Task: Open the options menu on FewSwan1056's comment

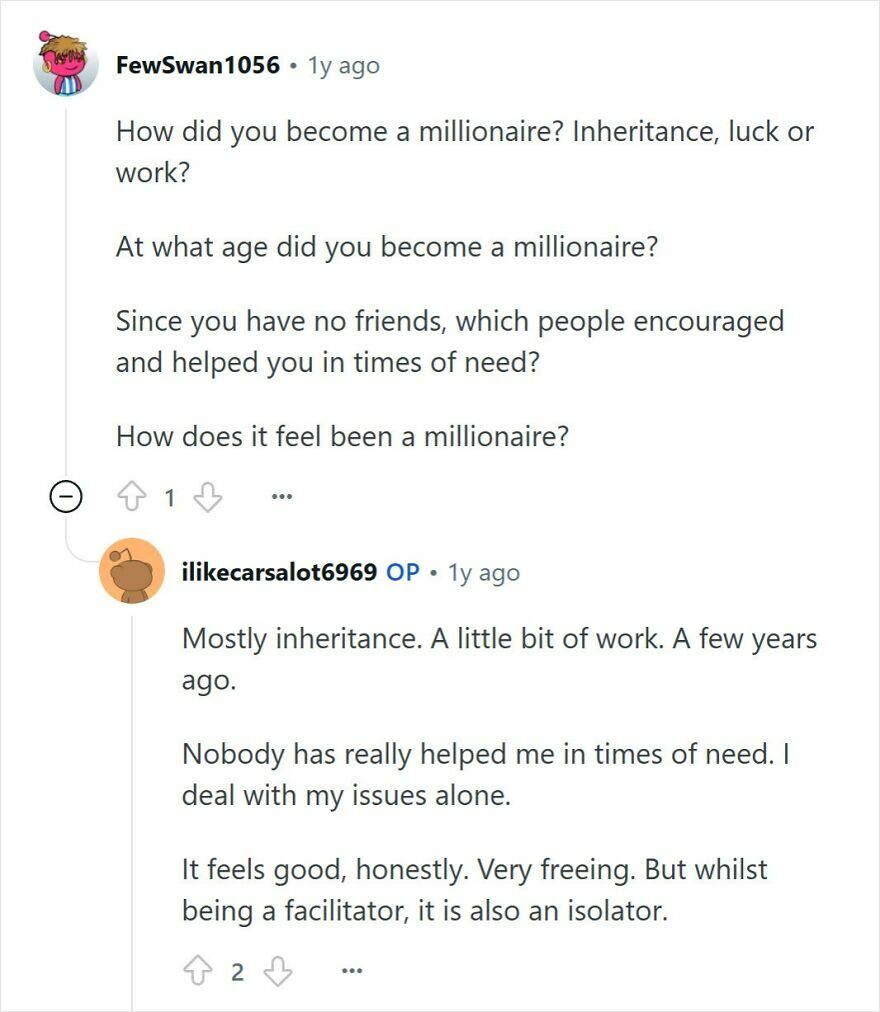Action: pyautogui.click(x=281, y=496)
